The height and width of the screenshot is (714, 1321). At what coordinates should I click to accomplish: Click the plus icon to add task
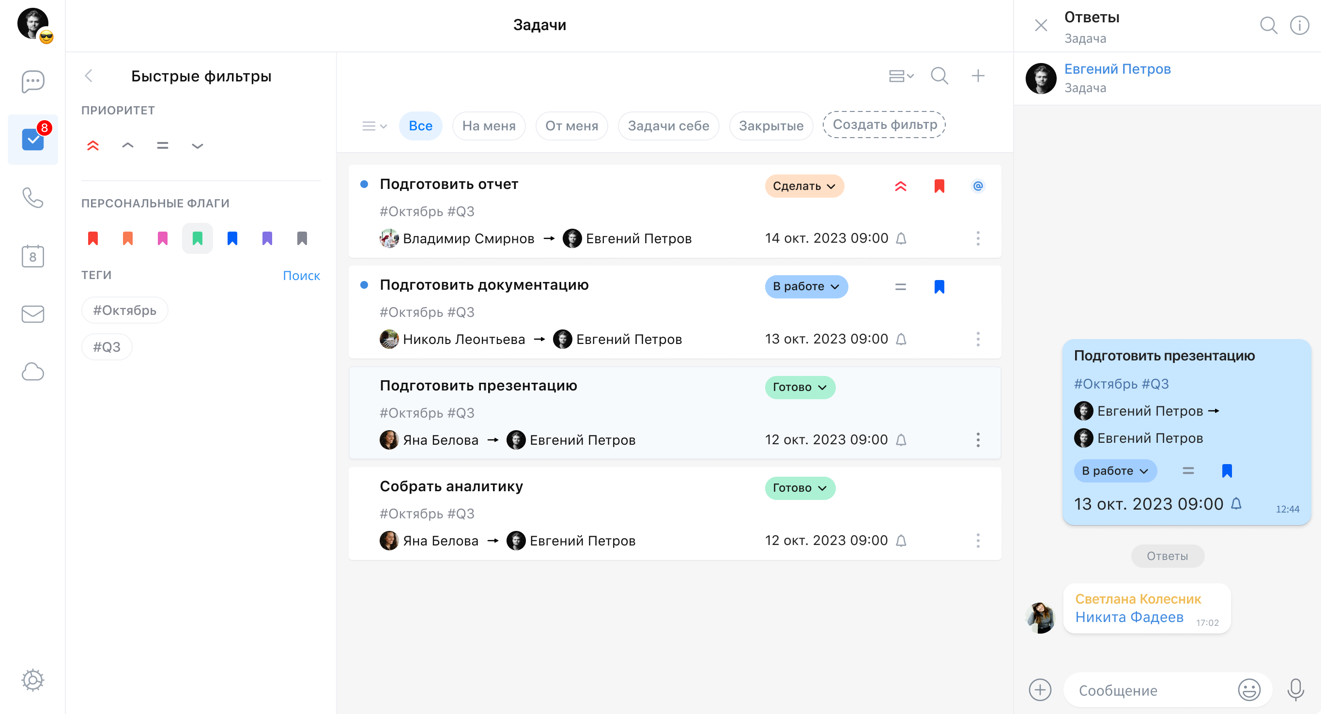pos(978,76)
